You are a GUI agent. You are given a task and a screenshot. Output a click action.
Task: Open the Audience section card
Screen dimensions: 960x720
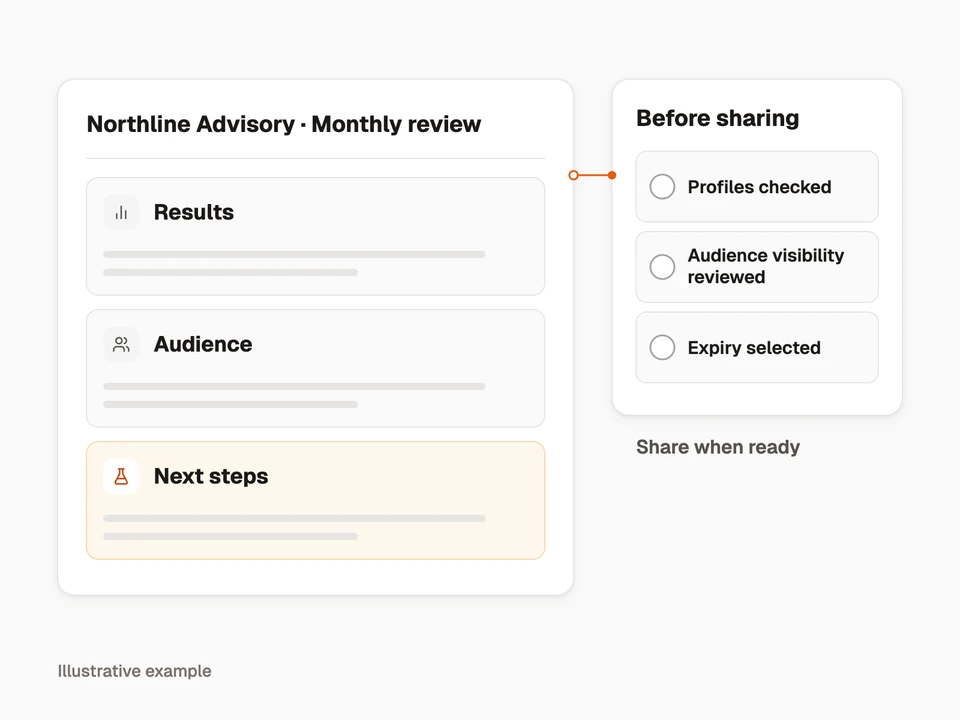pos(315,369)
